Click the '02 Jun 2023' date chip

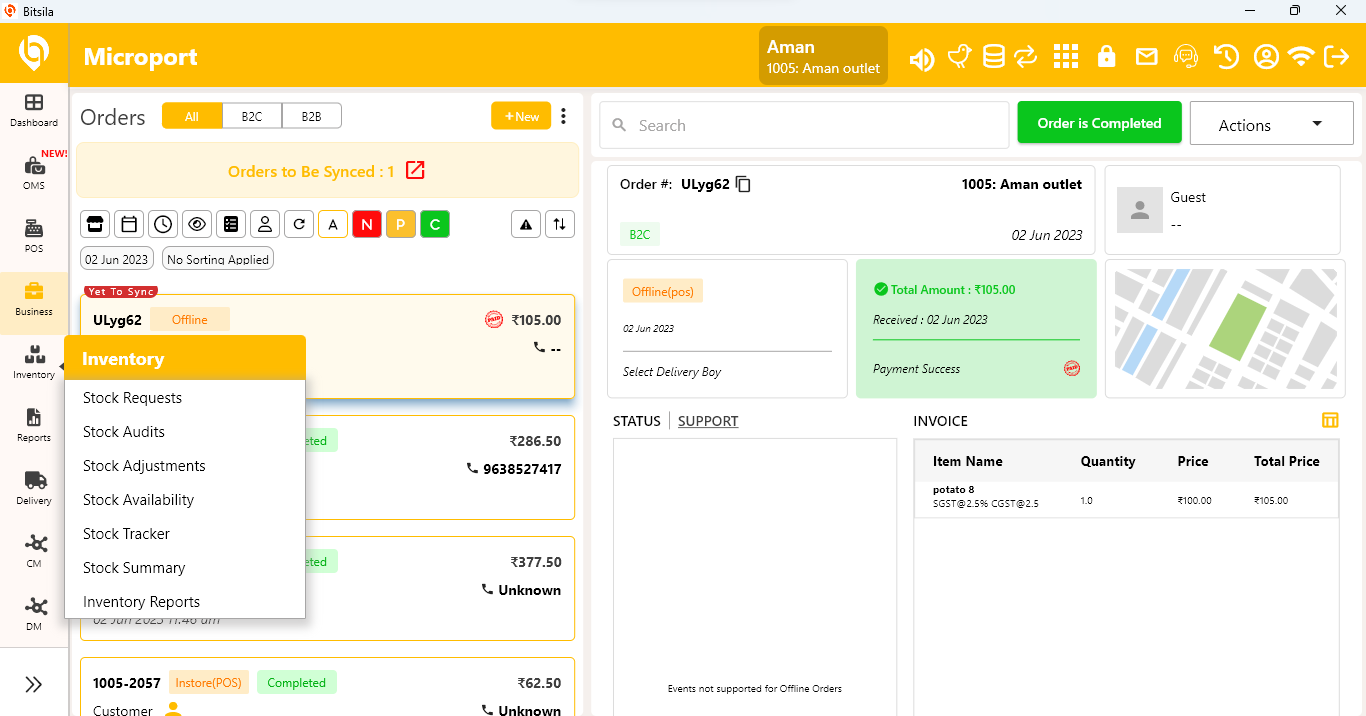117,259
